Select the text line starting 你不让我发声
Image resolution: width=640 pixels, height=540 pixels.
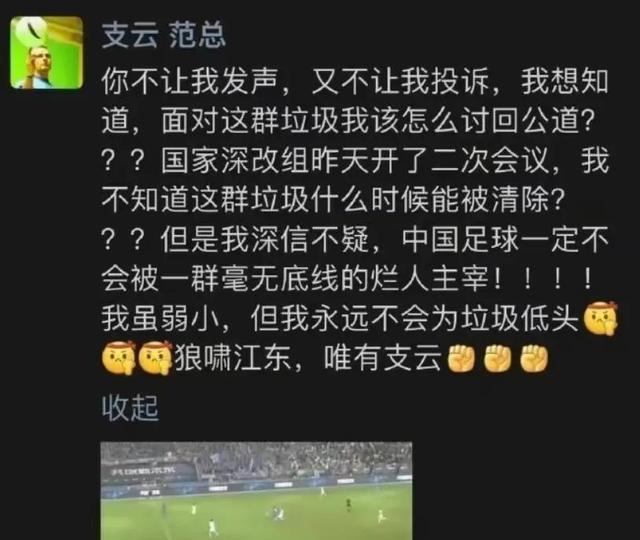click(x=355, y=82)
